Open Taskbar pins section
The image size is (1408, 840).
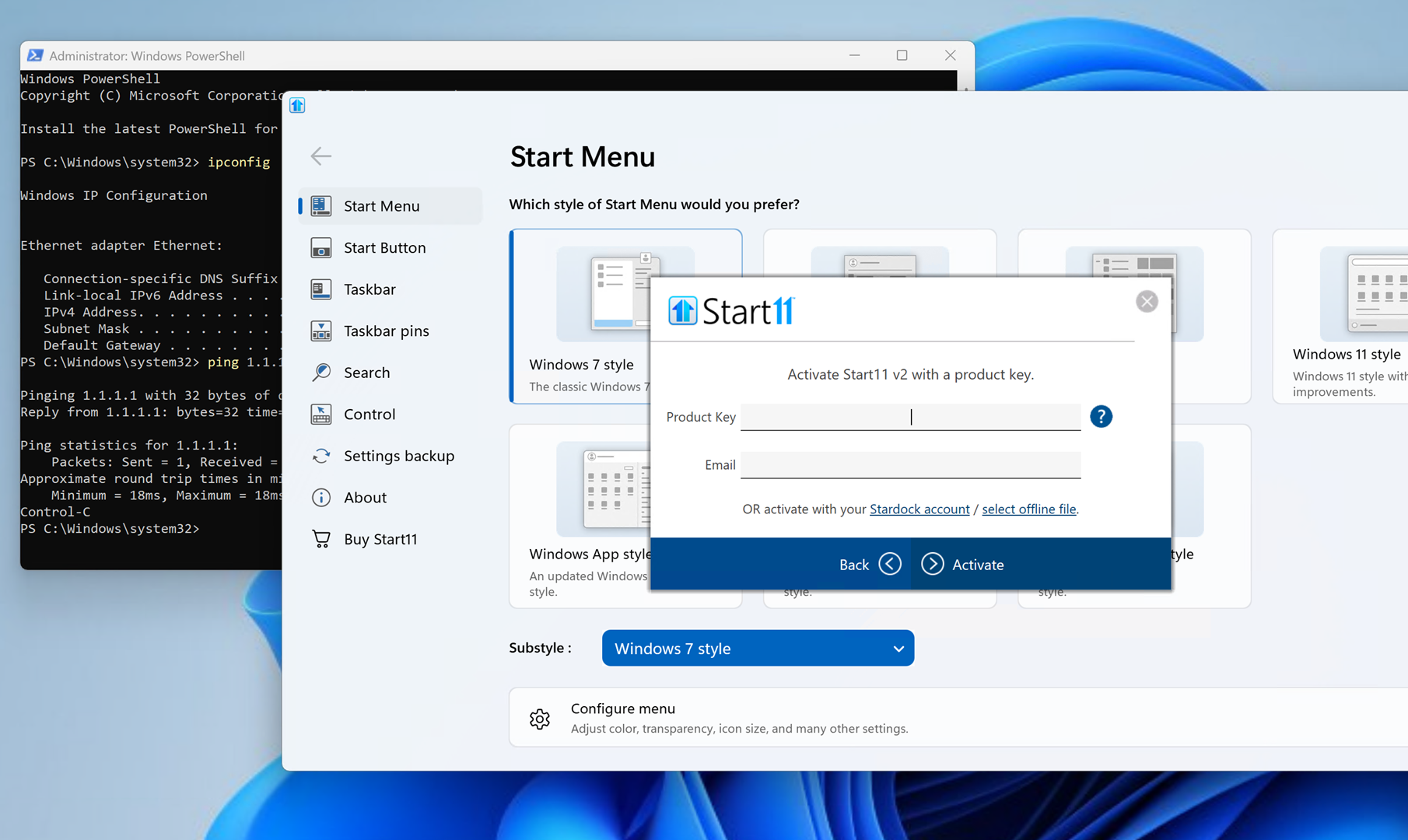tap(386, 331)
